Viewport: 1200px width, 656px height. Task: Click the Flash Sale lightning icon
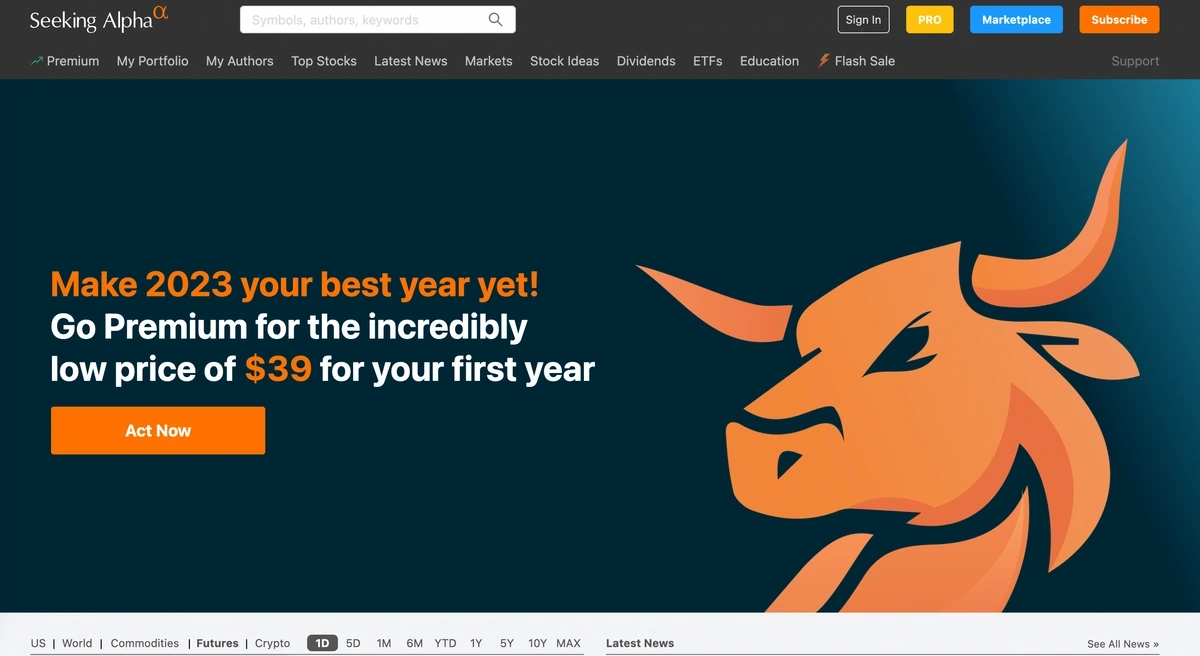(x=824, y=61)
